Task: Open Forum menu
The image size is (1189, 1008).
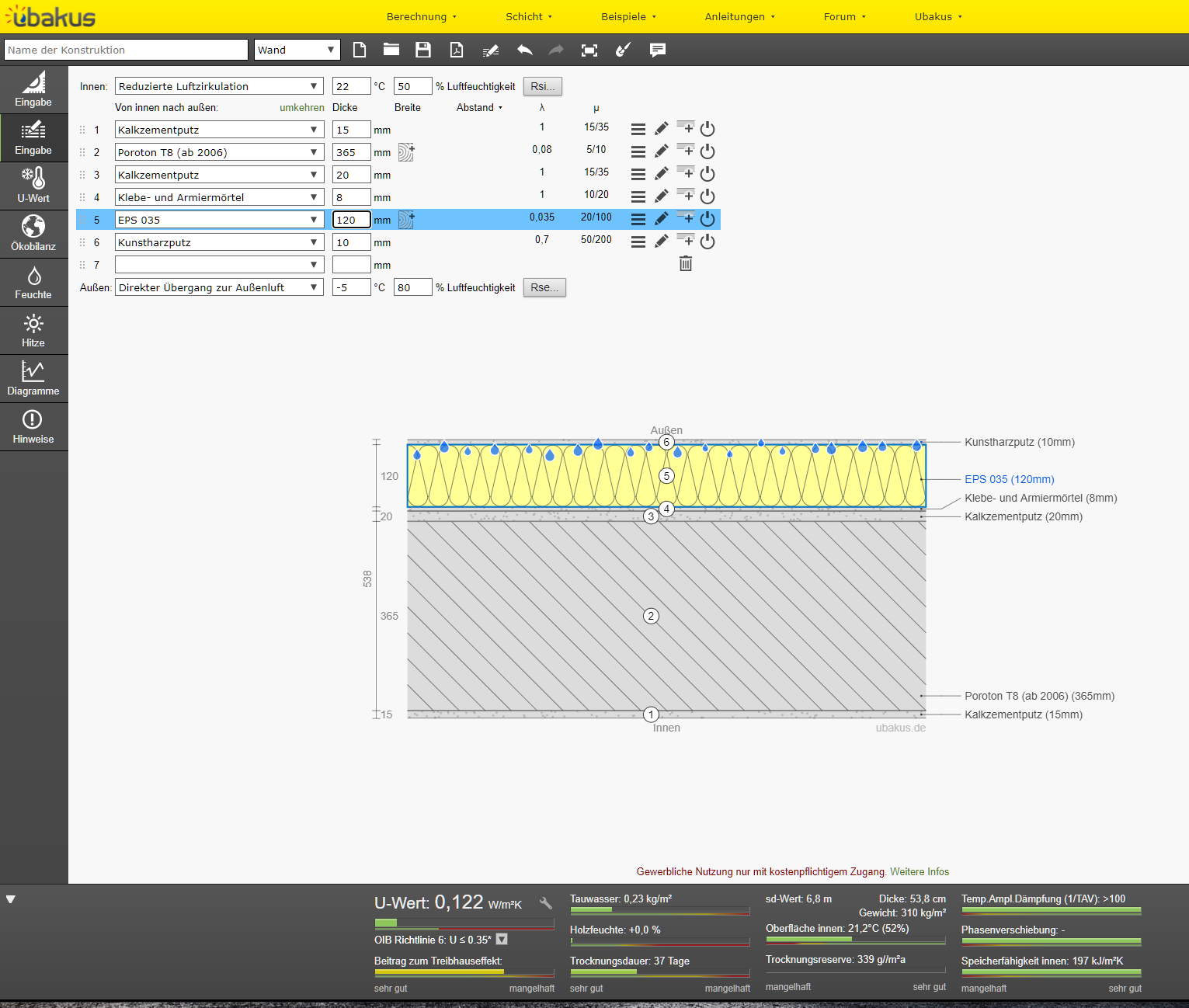Action: pos(845,16)
